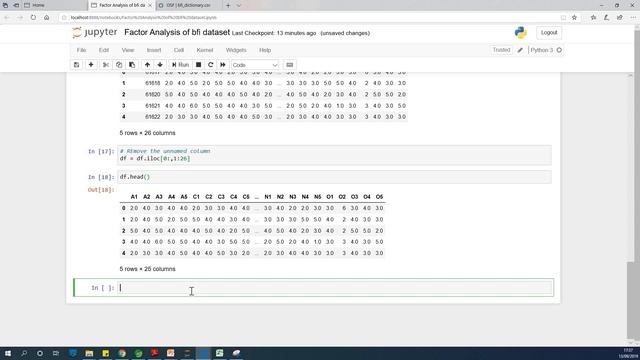The height and width of the screenshot is (360, 640).
Task: Open the cell type Code dropdown
Action: 255,65
